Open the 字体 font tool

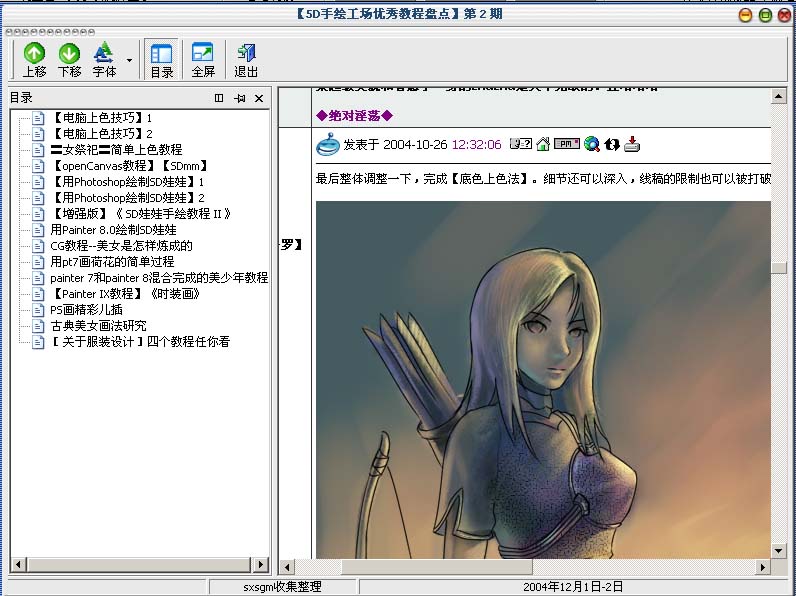tap(104, 60)
